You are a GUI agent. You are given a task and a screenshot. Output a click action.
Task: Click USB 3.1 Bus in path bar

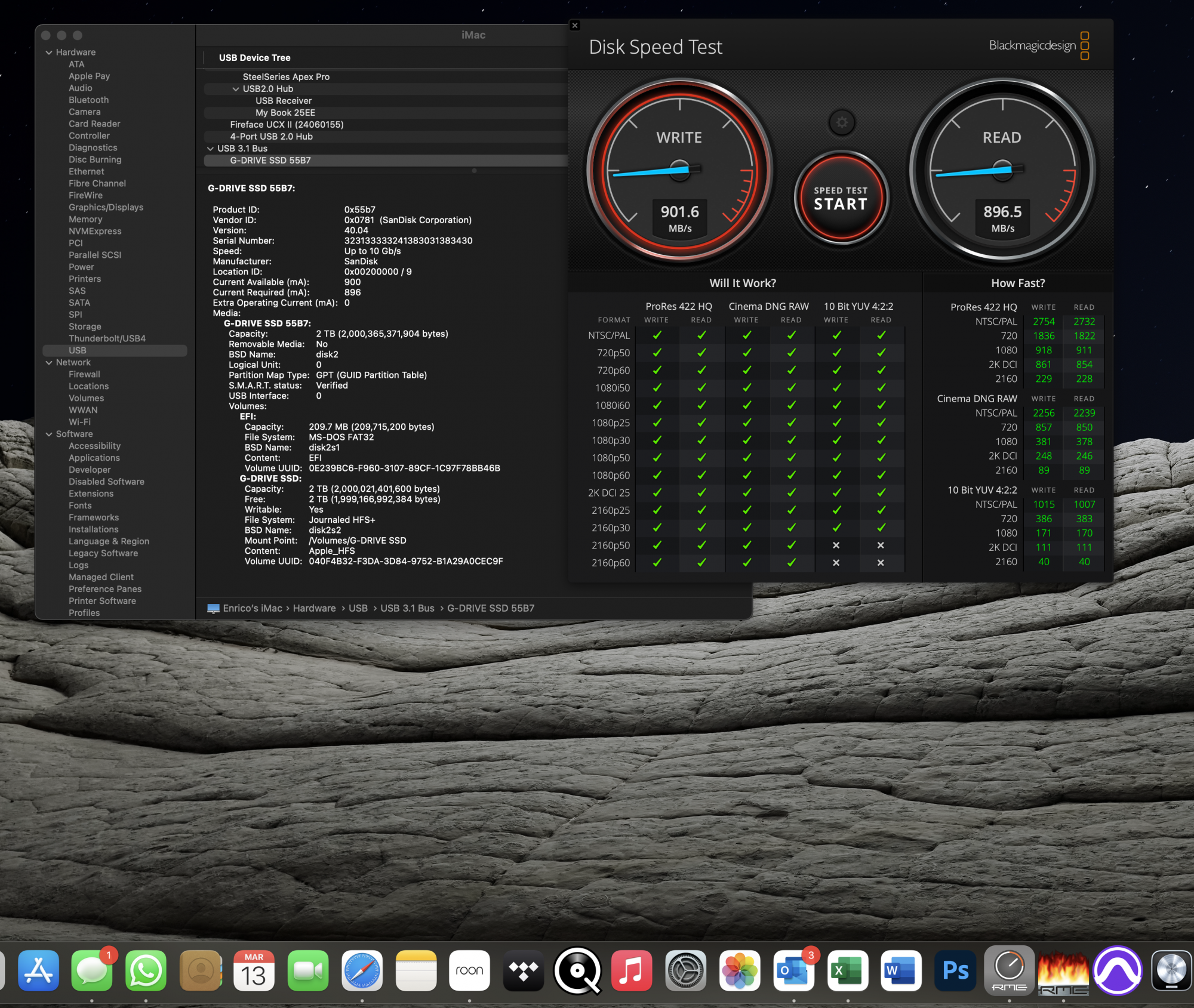point(407,608)
